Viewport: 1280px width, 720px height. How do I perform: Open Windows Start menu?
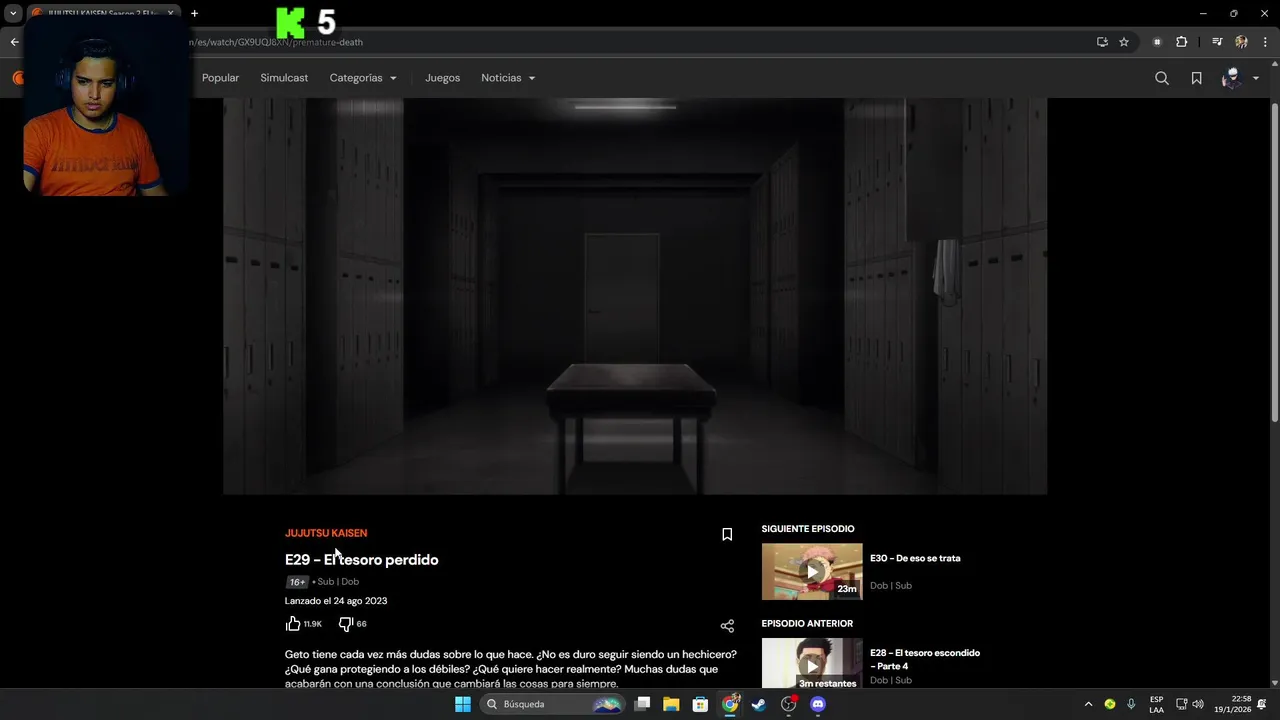click(x=463, y=704)
